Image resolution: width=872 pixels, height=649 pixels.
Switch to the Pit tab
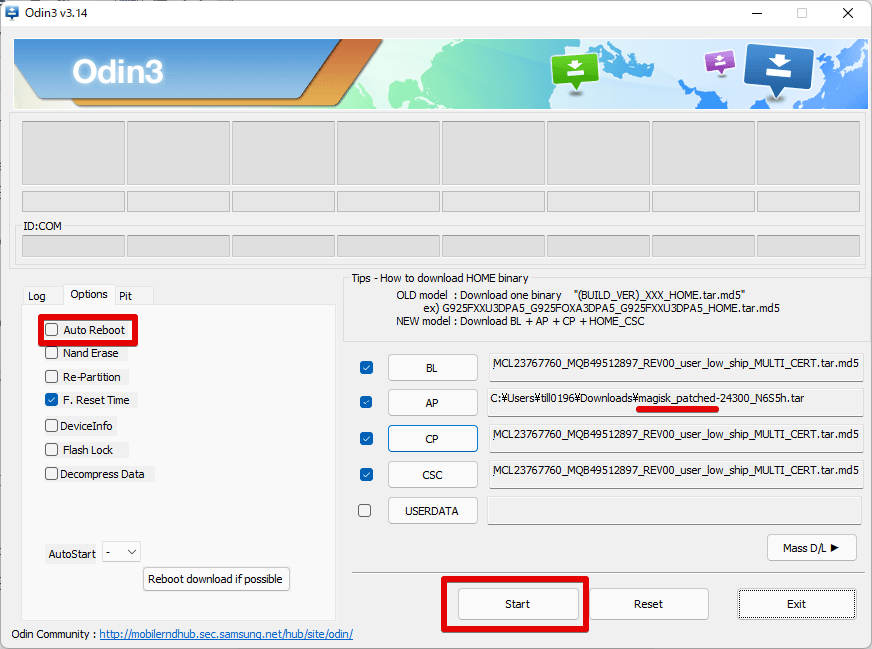coord(126,296)
